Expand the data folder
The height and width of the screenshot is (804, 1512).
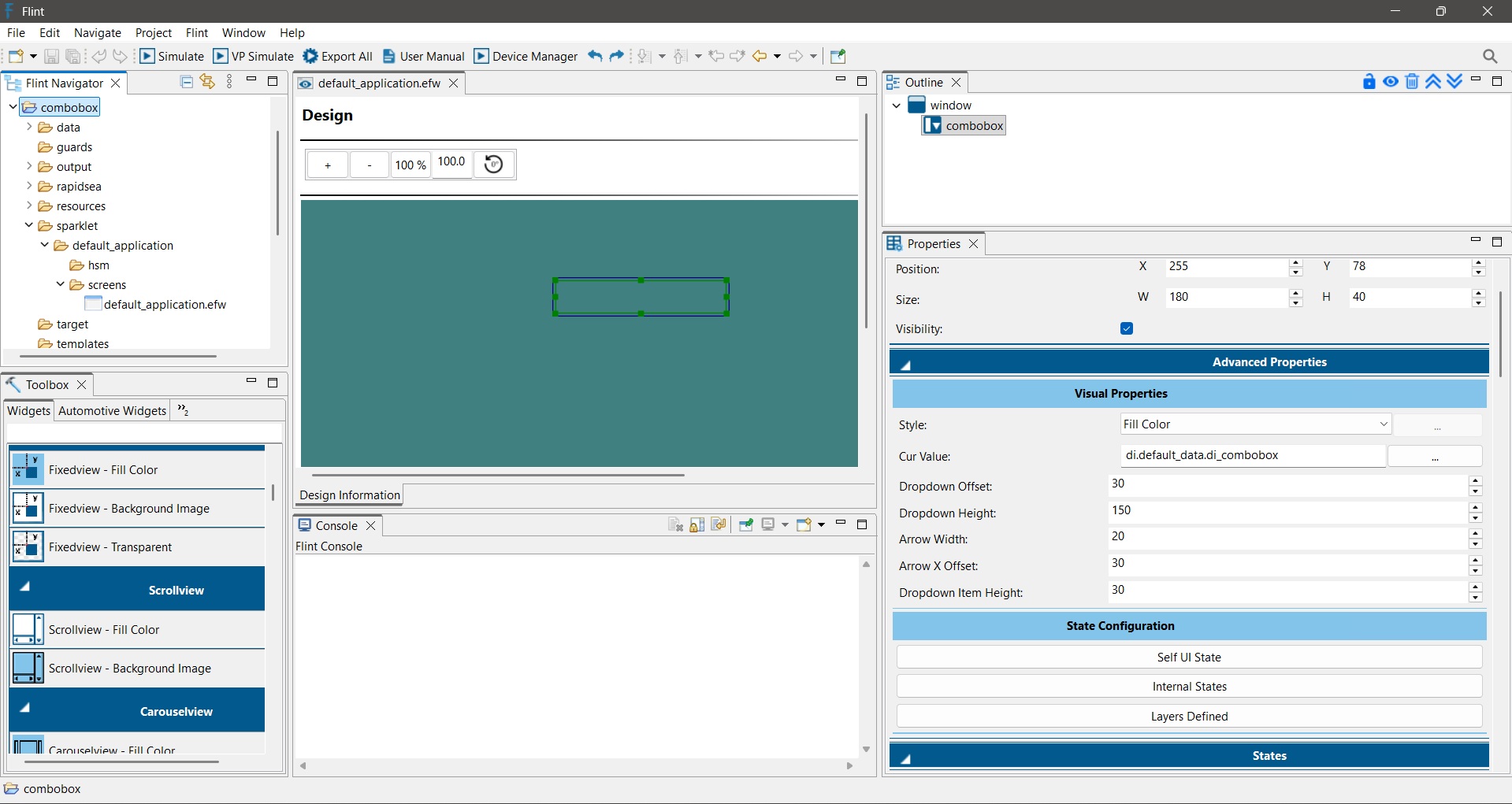click(29, 127)
